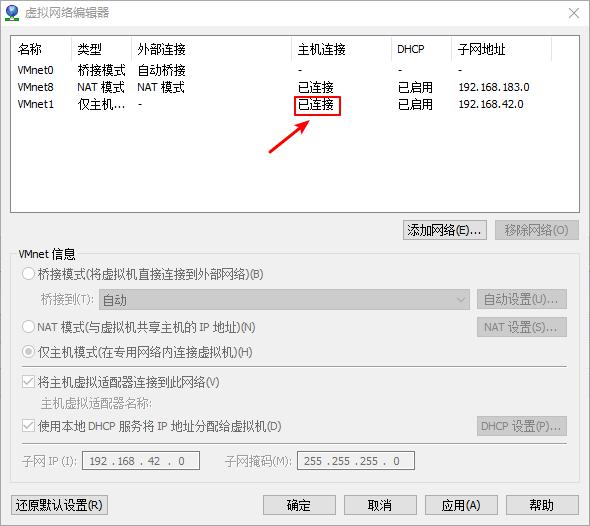Click the 自动设置(U)... button
The image size is (590, 526).
pyautogui.click(x=522, y=299)
